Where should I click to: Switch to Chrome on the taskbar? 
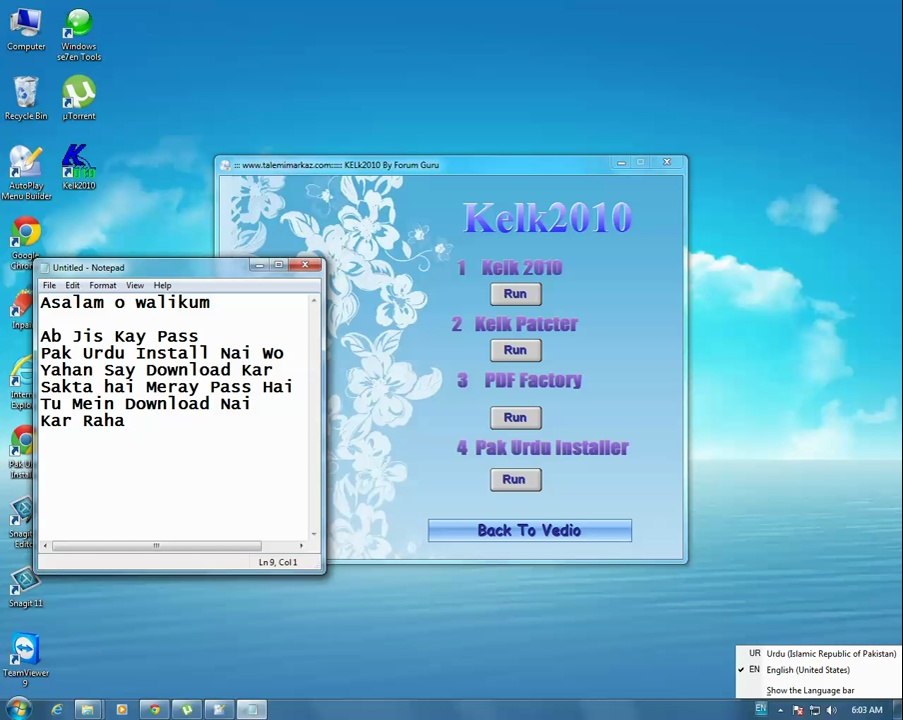point(154,710)
